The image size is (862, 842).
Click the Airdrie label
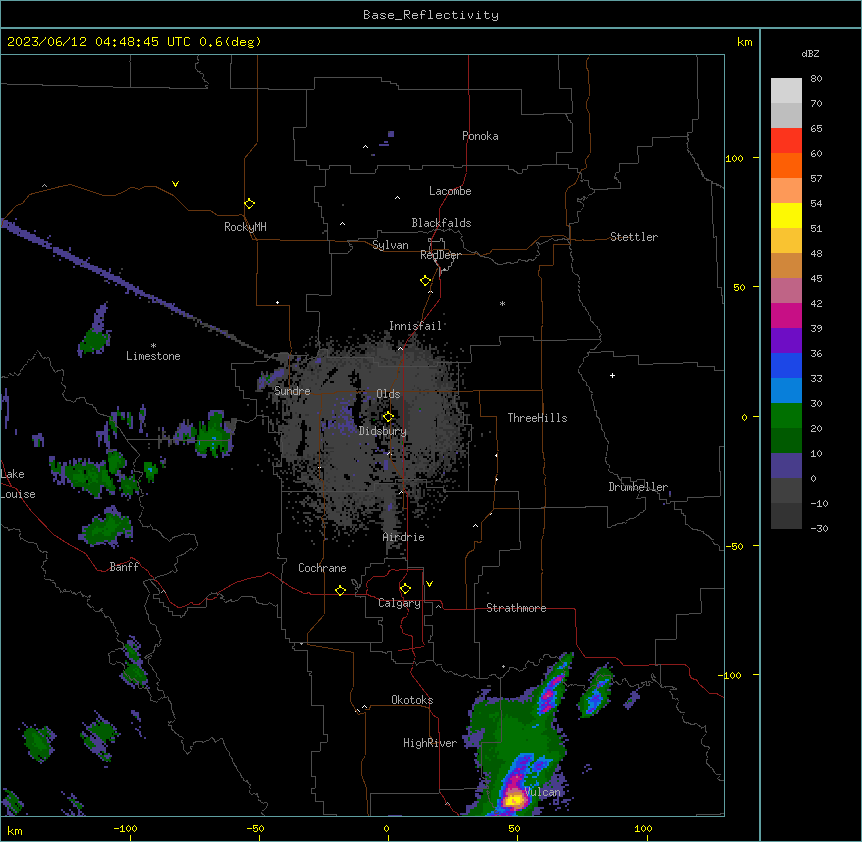point(403,537)
